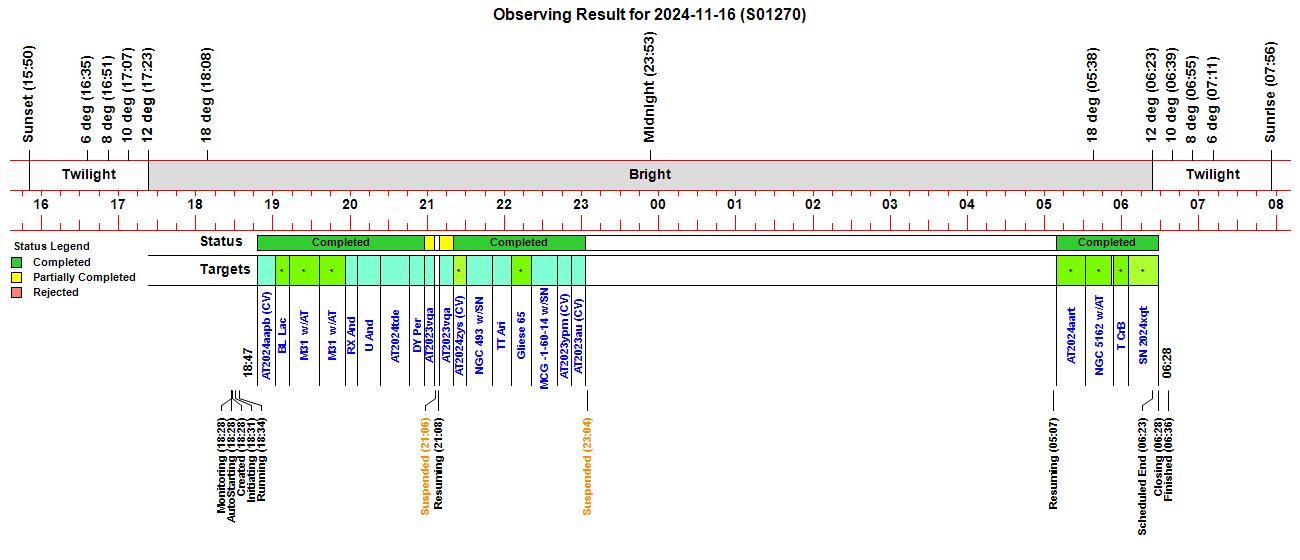
Task: Click the hour 03 tick on the time axis
Action: point(889,204)
